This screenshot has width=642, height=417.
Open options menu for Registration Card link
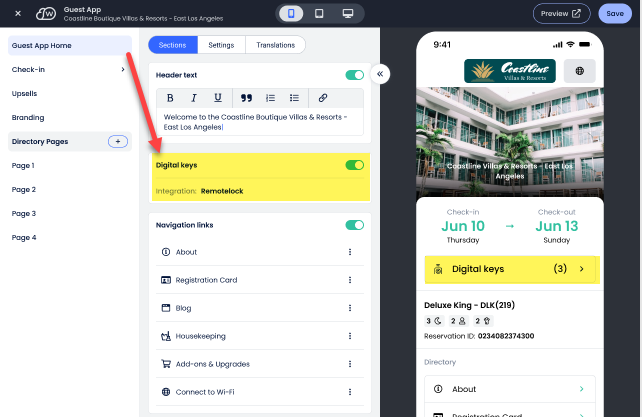350,280
